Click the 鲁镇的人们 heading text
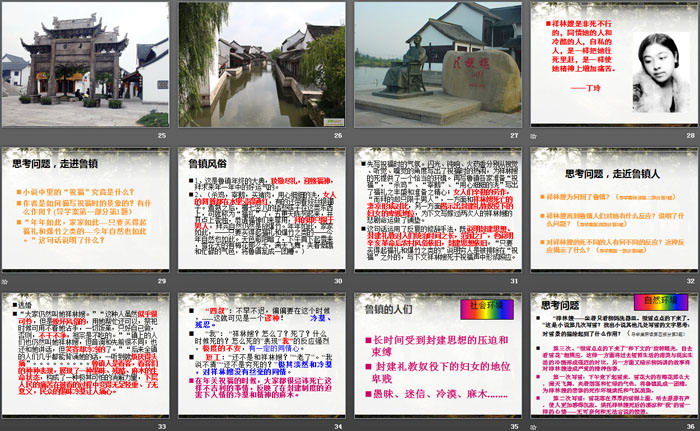The width and height of the screenshot is (700, 431). [390, 309]
